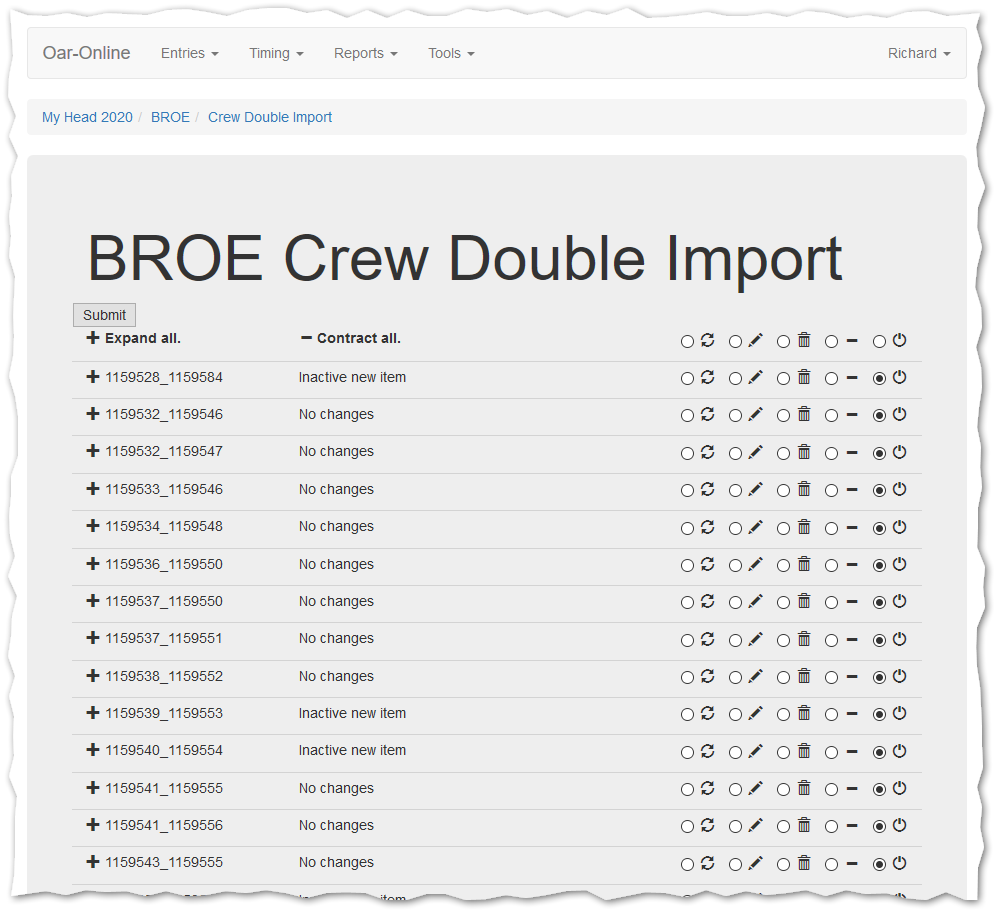Select the header row power radio button

coord(879,342)
